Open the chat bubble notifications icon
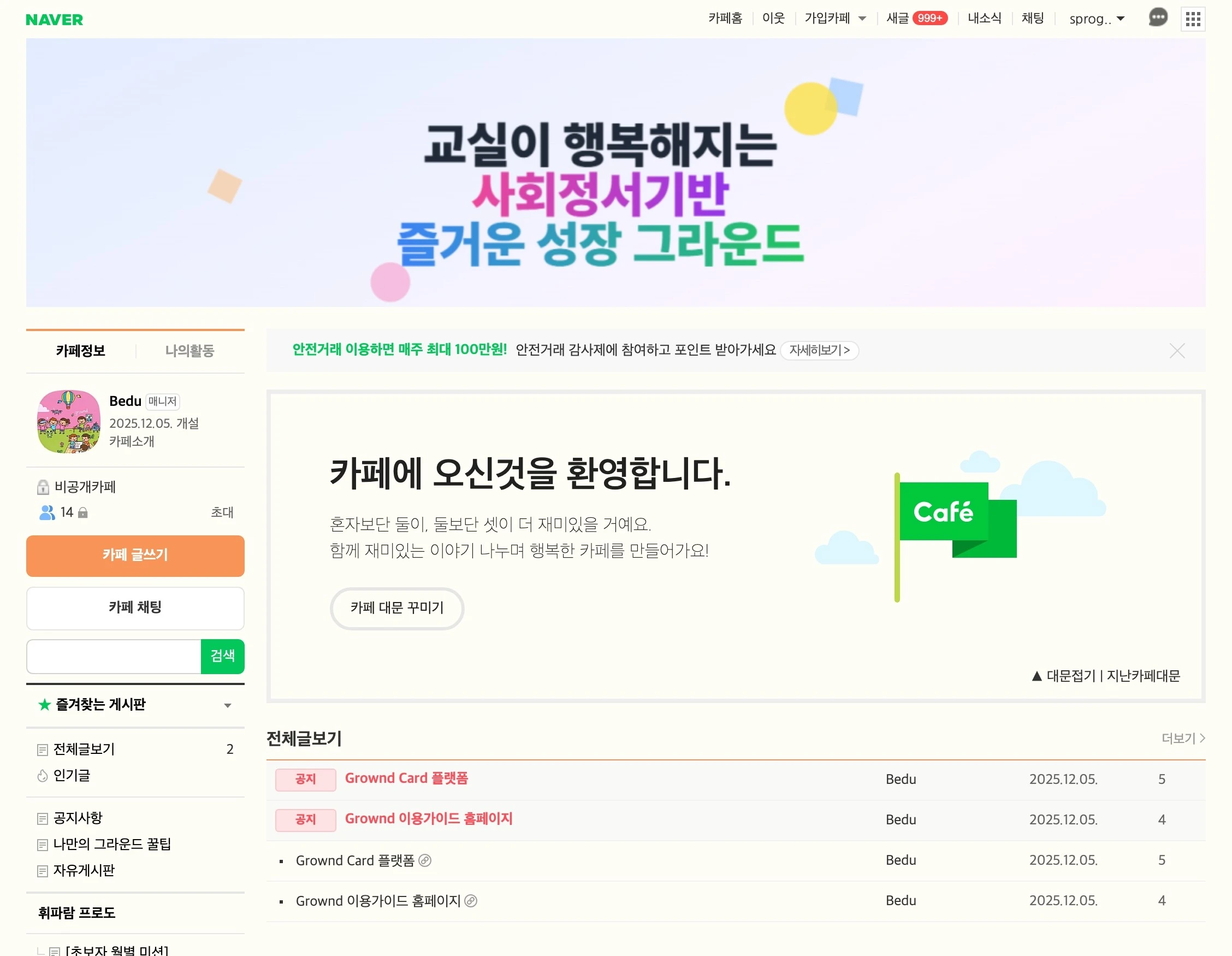 [x=1158, y=18]
